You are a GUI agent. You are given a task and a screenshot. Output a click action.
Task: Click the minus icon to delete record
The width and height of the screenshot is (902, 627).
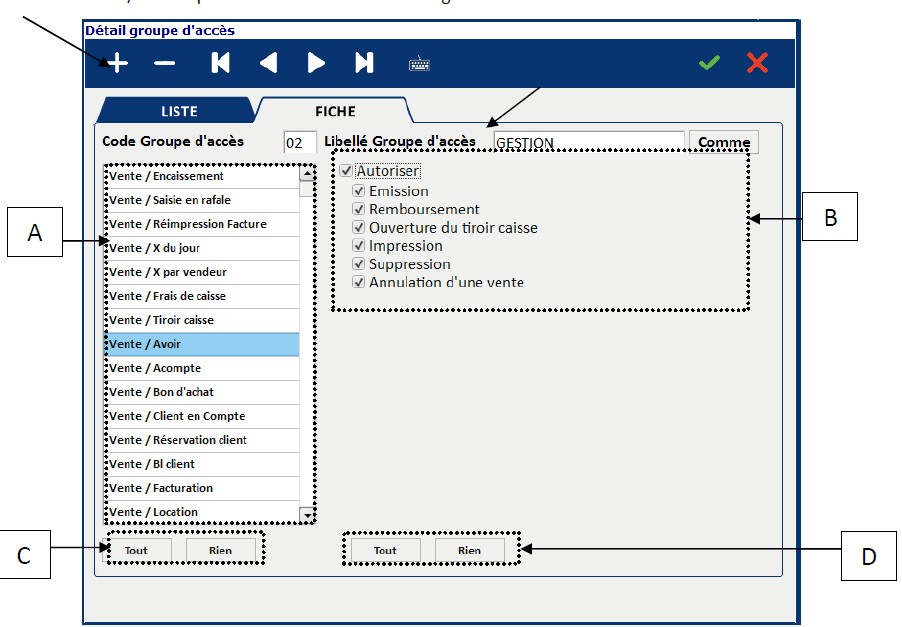click(165, 64)
